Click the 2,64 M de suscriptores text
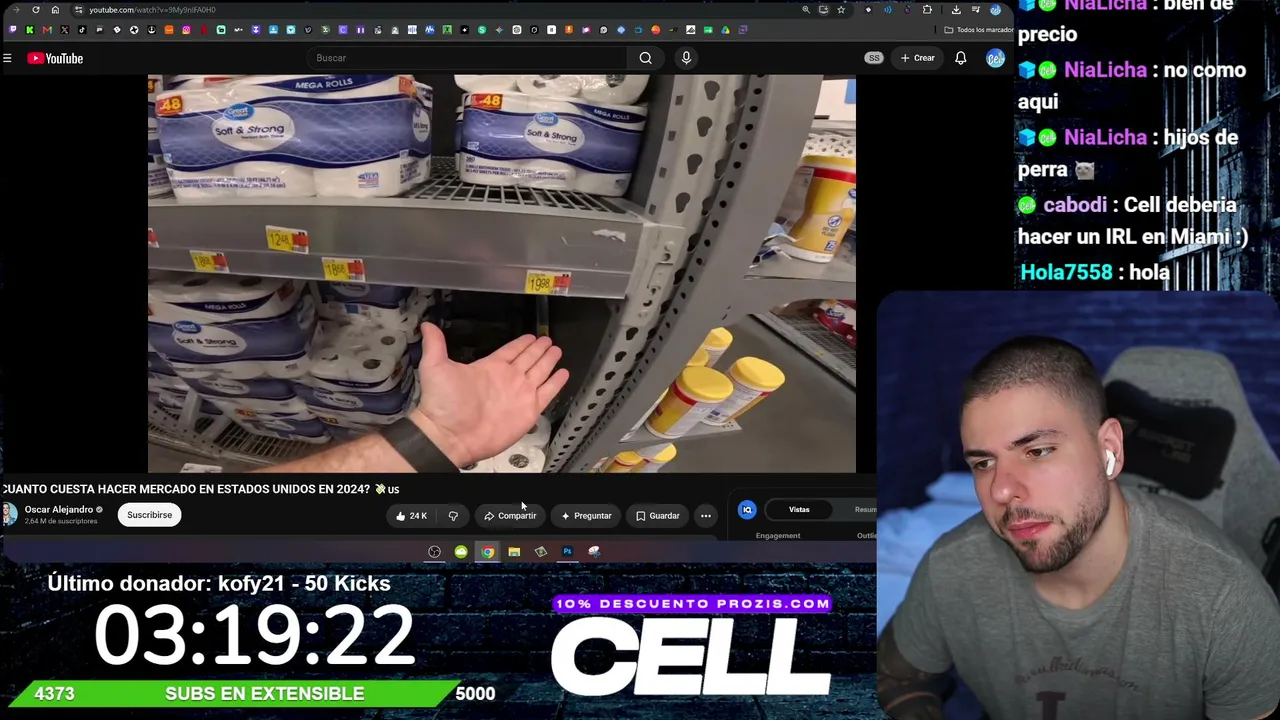 coord(61,522)
